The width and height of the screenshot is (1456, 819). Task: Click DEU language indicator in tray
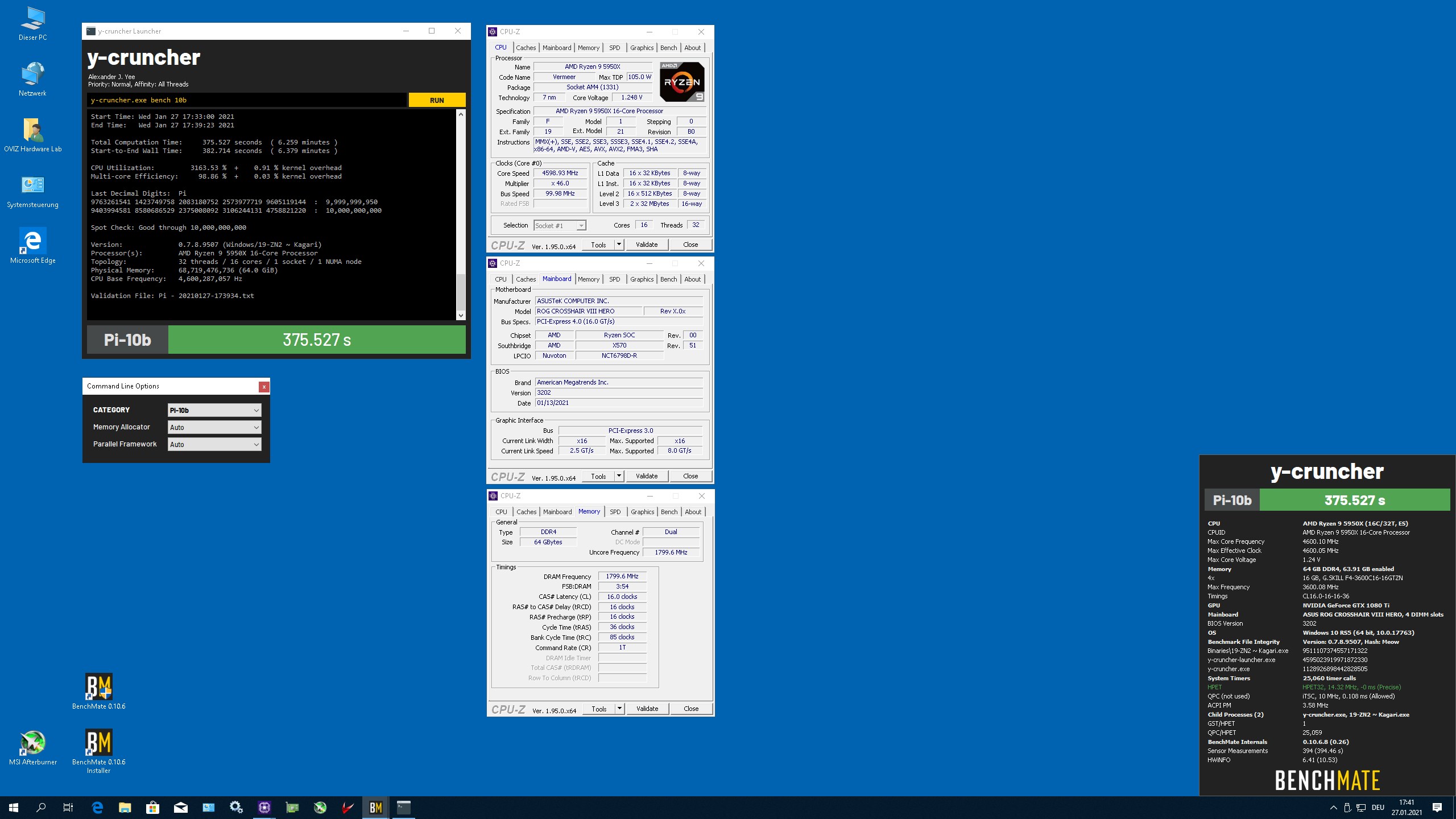click(1378, 808)
